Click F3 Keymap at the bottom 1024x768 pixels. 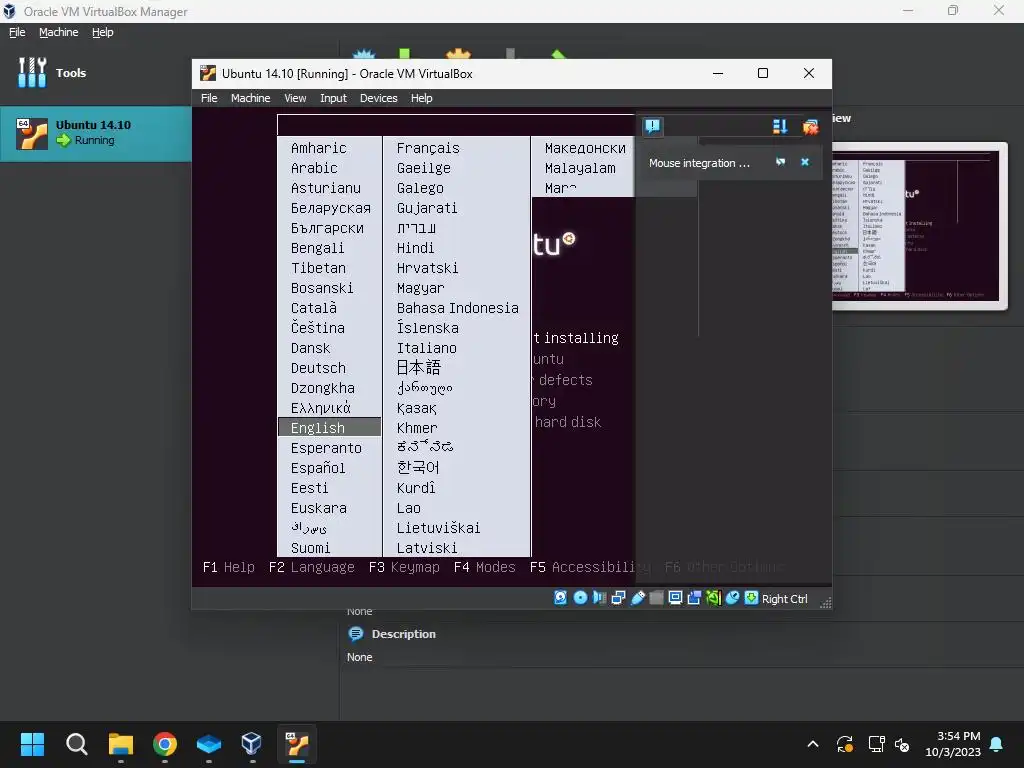(404, 567)
